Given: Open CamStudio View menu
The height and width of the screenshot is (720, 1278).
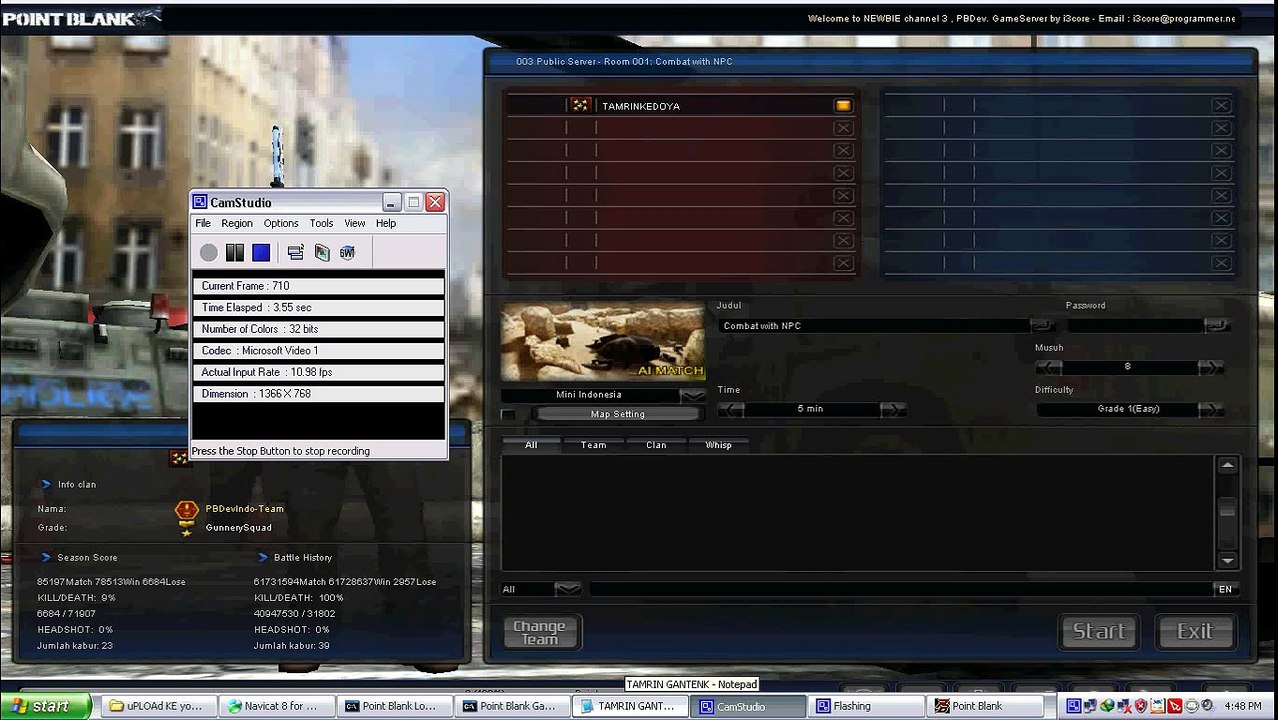Looking at the screenshot, I should pyautogui.click(x=355, y=223).
